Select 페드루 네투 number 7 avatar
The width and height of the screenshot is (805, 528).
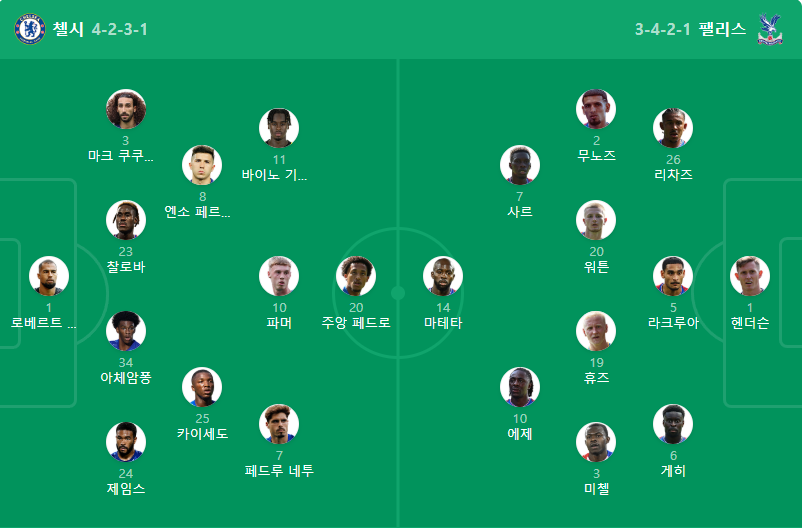tap(279, 424)
